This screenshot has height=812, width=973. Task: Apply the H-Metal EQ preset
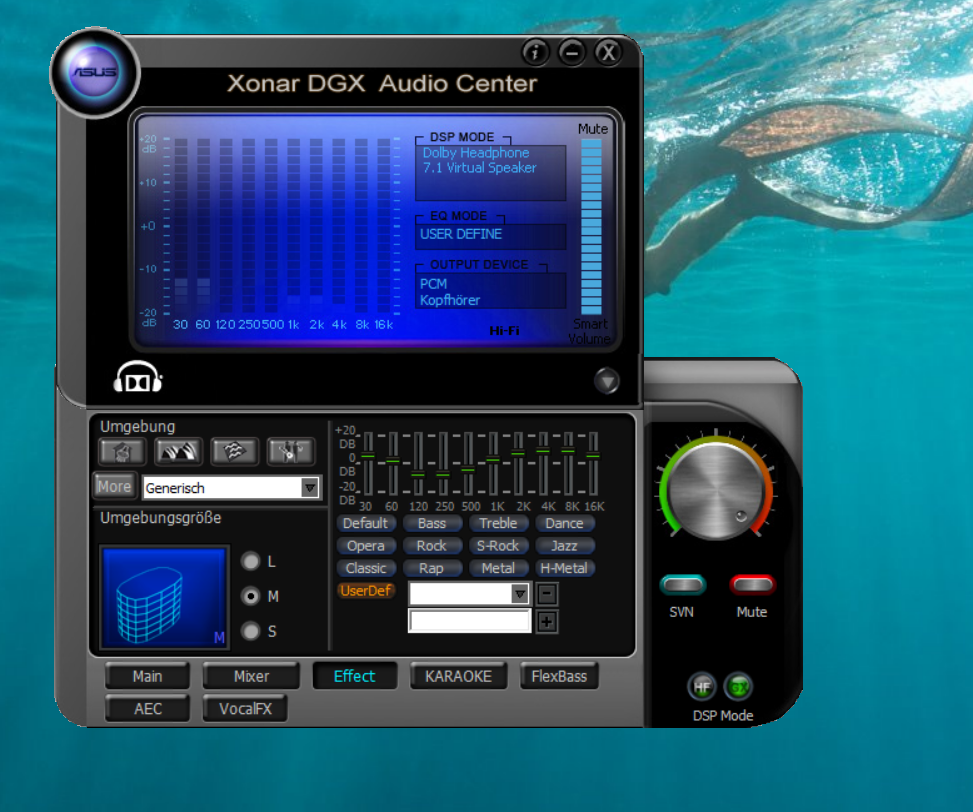coord(564,568)
